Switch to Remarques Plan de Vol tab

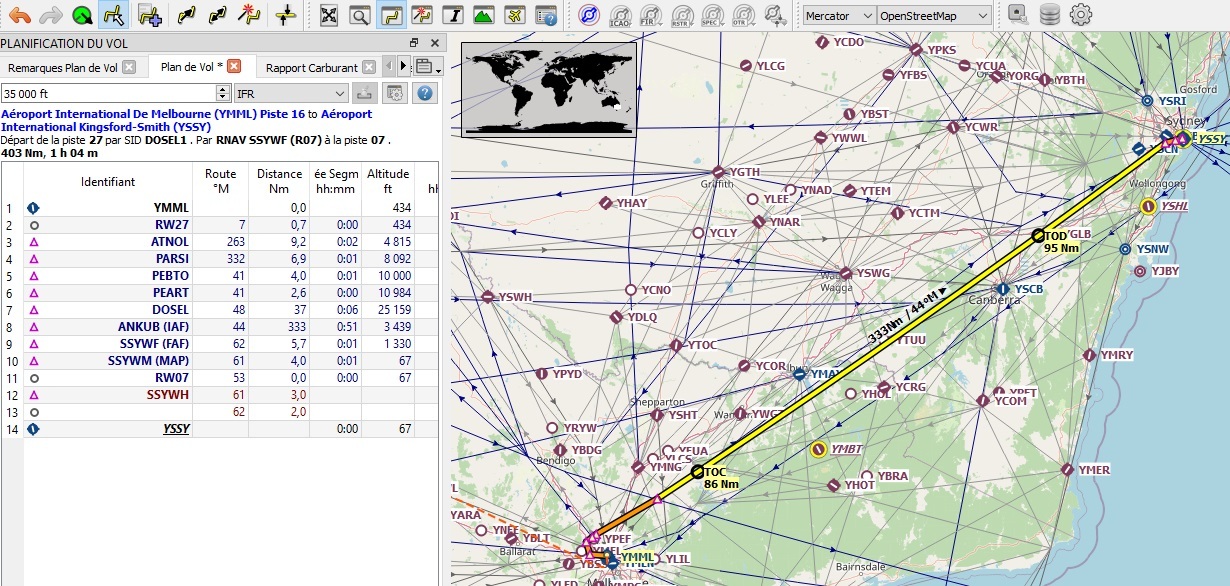(x=63, y=67)
